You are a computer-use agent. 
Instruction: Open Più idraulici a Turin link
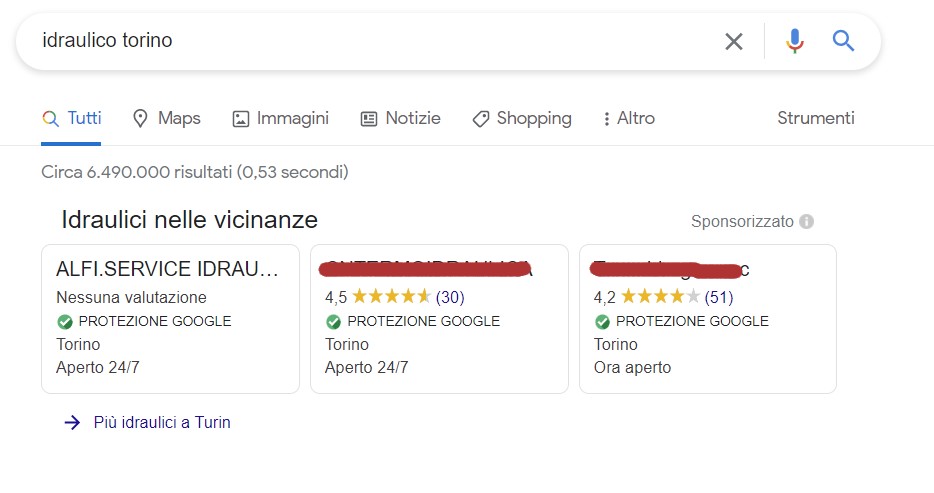pyautogui.click(x=162, y=422)
